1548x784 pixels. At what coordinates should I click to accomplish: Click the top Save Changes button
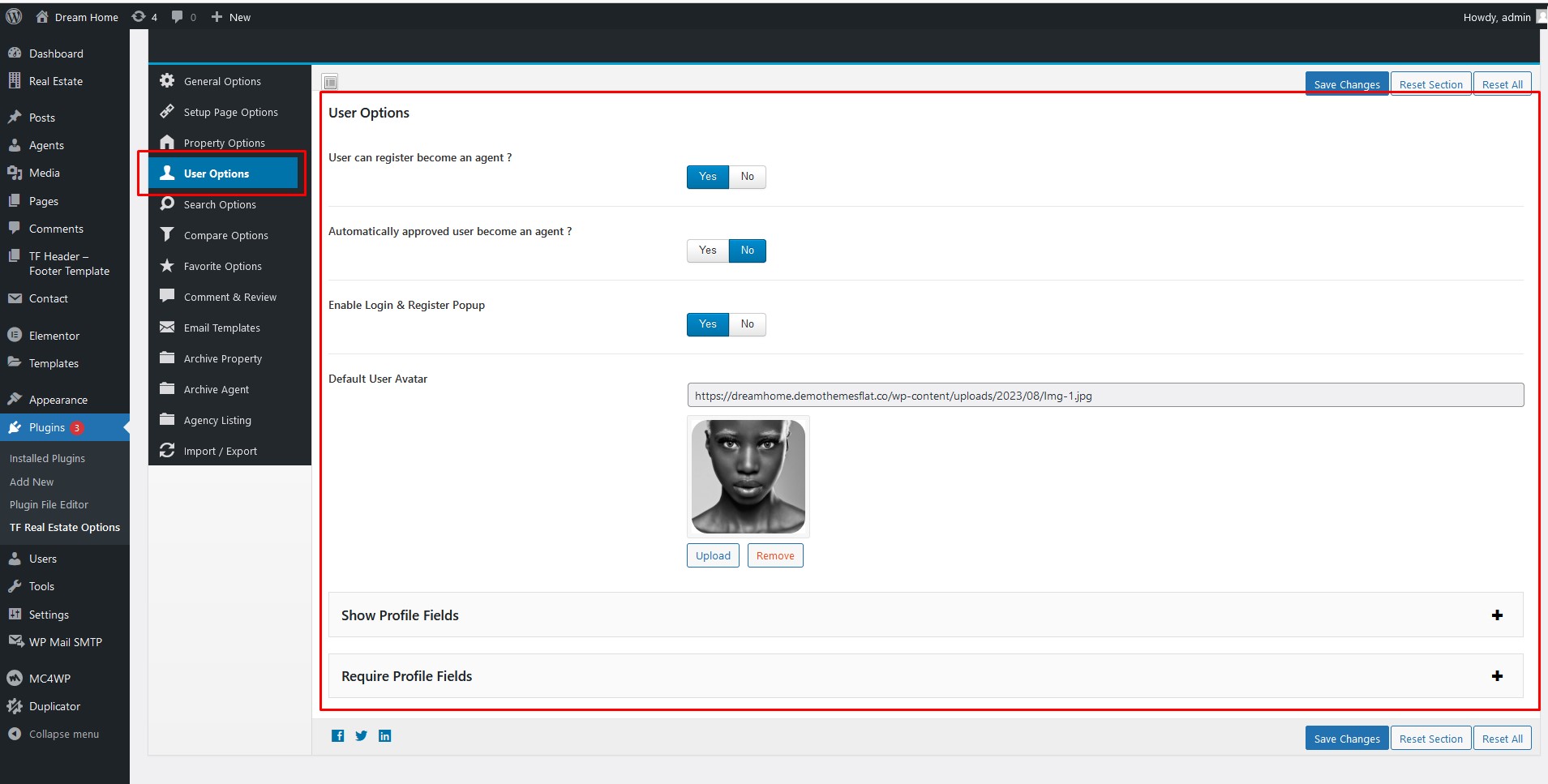coord(1346,84)
